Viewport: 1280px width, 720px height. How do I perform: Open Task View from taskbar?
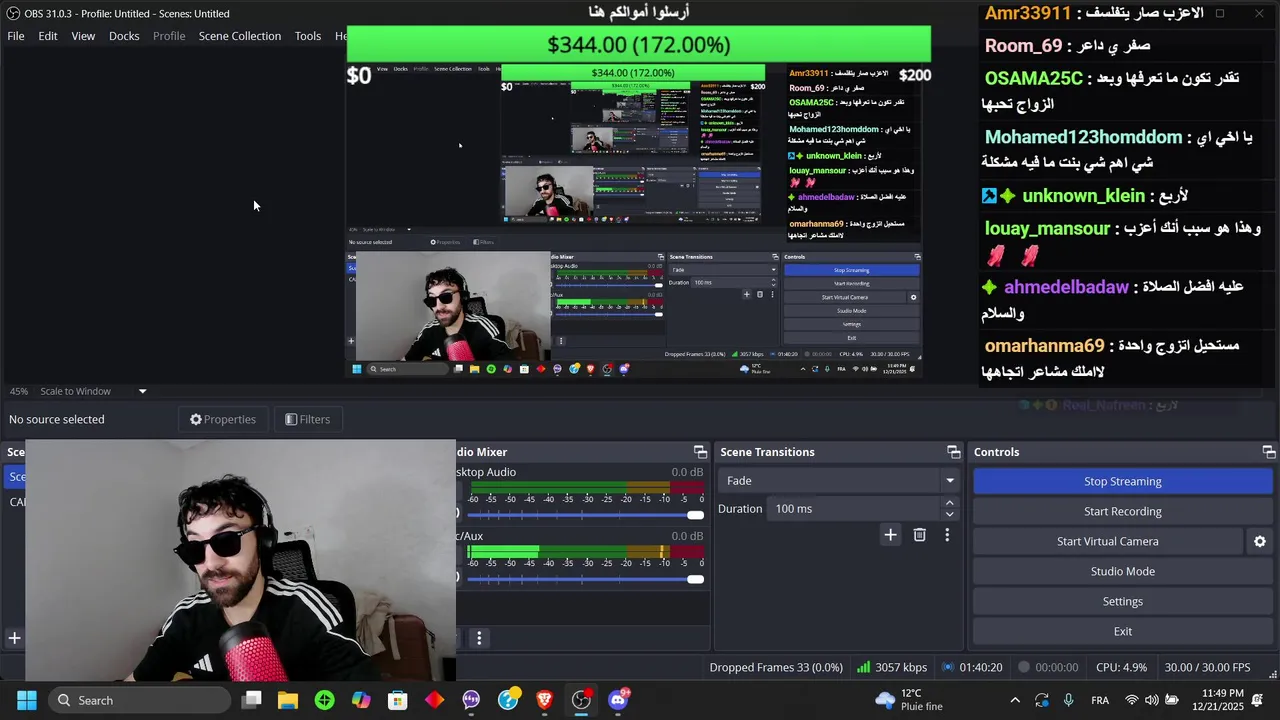[x=252, y=700]
